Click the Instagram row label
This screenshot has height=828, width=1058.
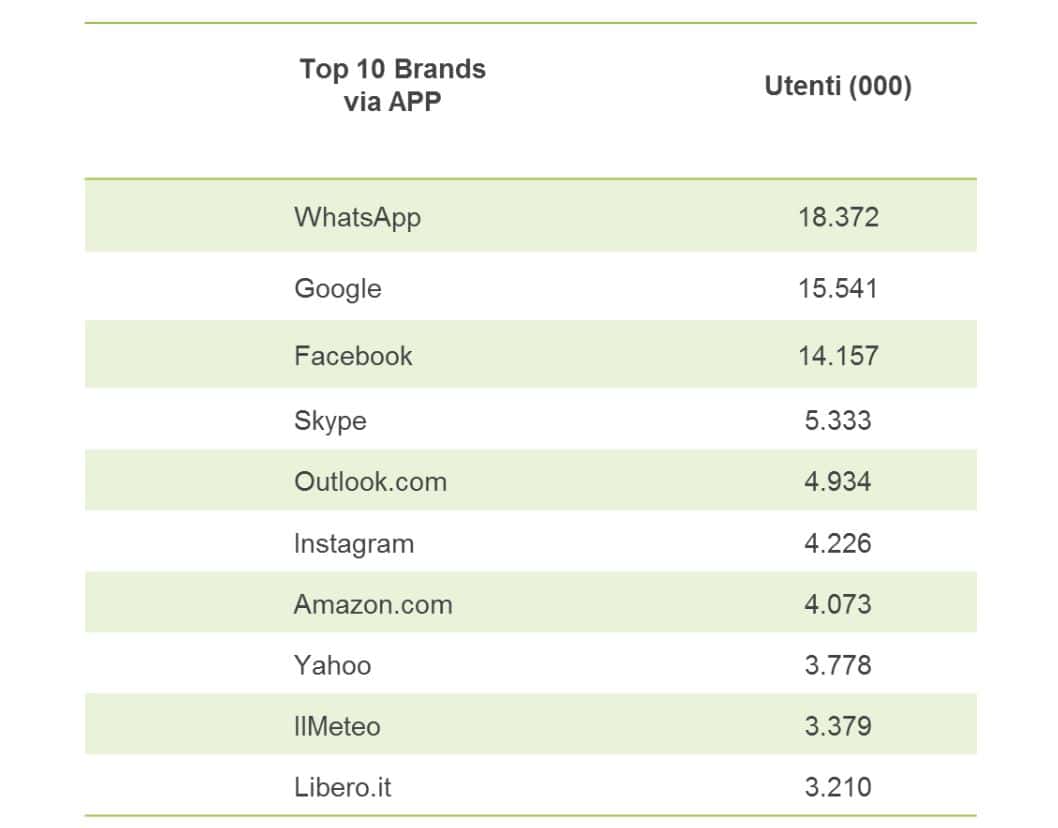click(x=353, y=544)
